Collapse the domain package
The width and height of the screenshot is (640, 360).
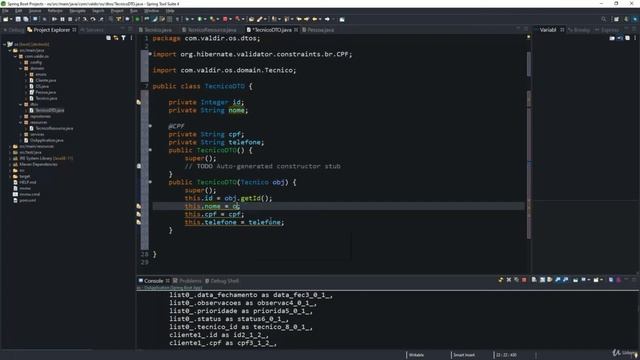pyautogui.click(x=21, y=68)
